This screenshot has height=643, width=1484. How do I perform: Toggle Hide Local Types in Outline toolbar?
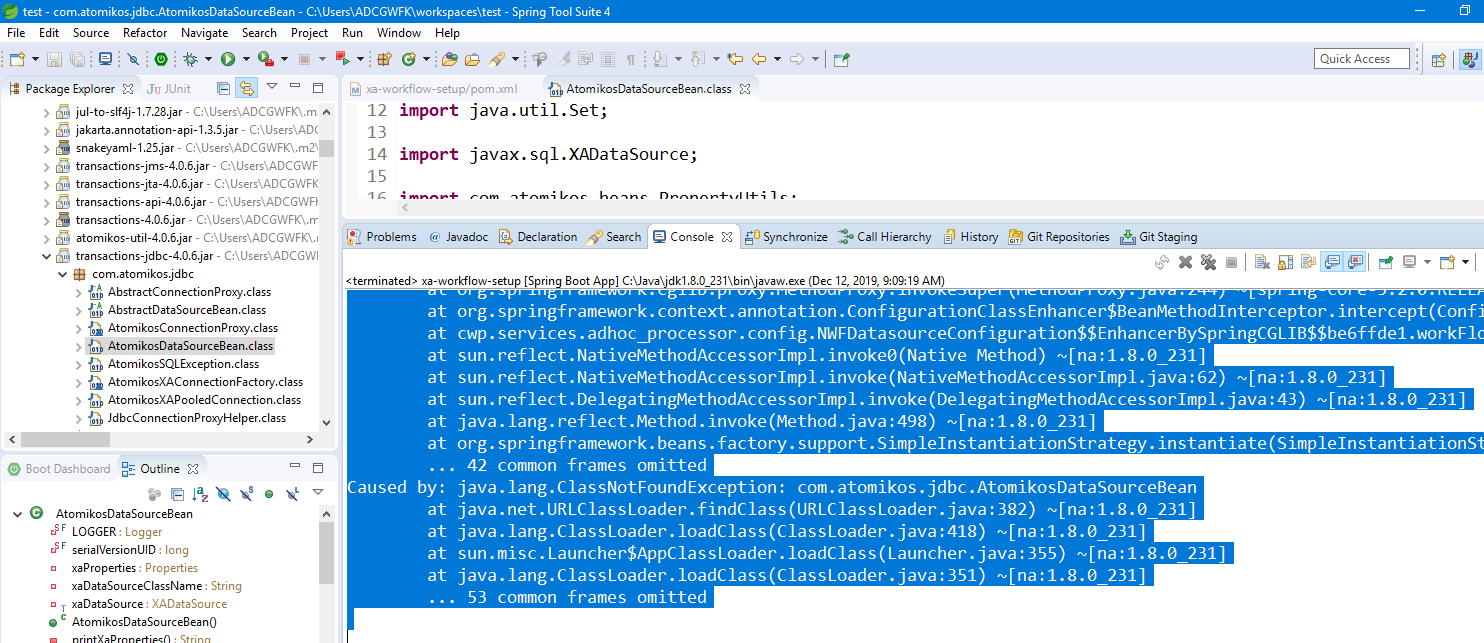[292, 494]
